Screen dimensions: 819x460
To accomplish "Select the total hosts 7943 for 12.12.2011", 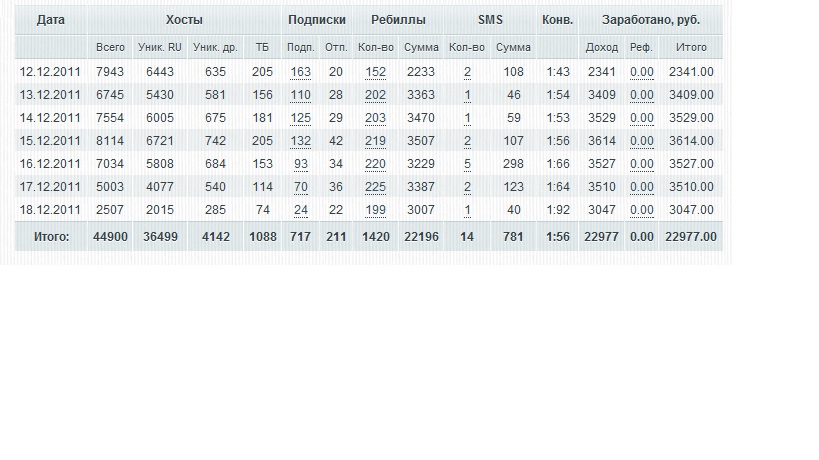I will (110, 72).
